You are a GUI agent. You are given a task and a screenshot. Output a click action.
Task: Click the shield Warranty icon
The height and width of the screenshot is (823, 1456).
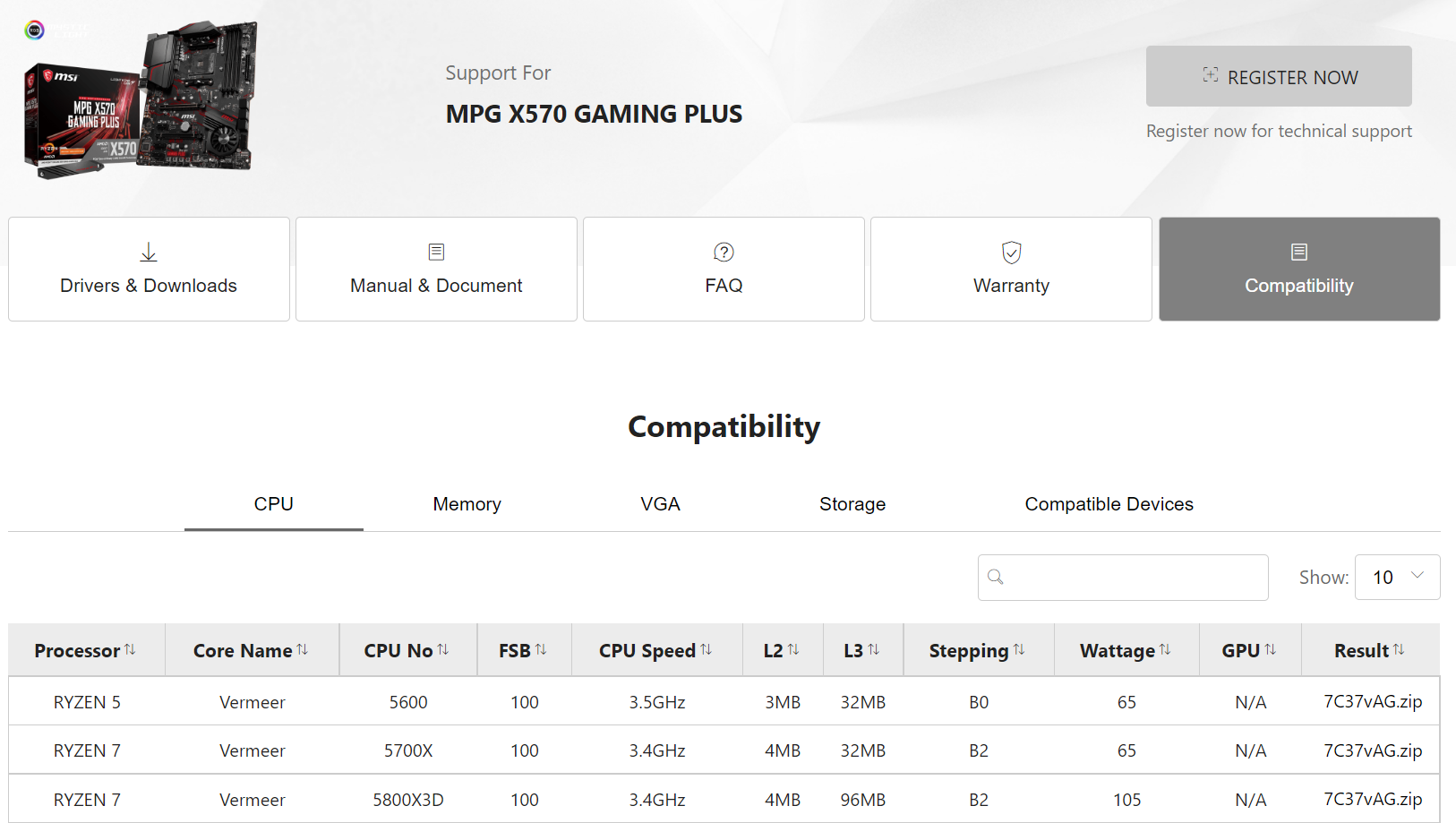click(1011, 253)
